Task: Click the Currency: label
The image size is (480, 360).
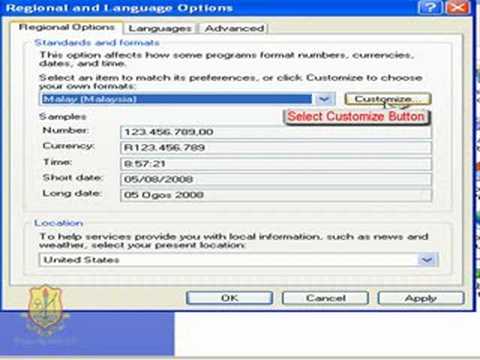Action: click(x=69, y=146)
